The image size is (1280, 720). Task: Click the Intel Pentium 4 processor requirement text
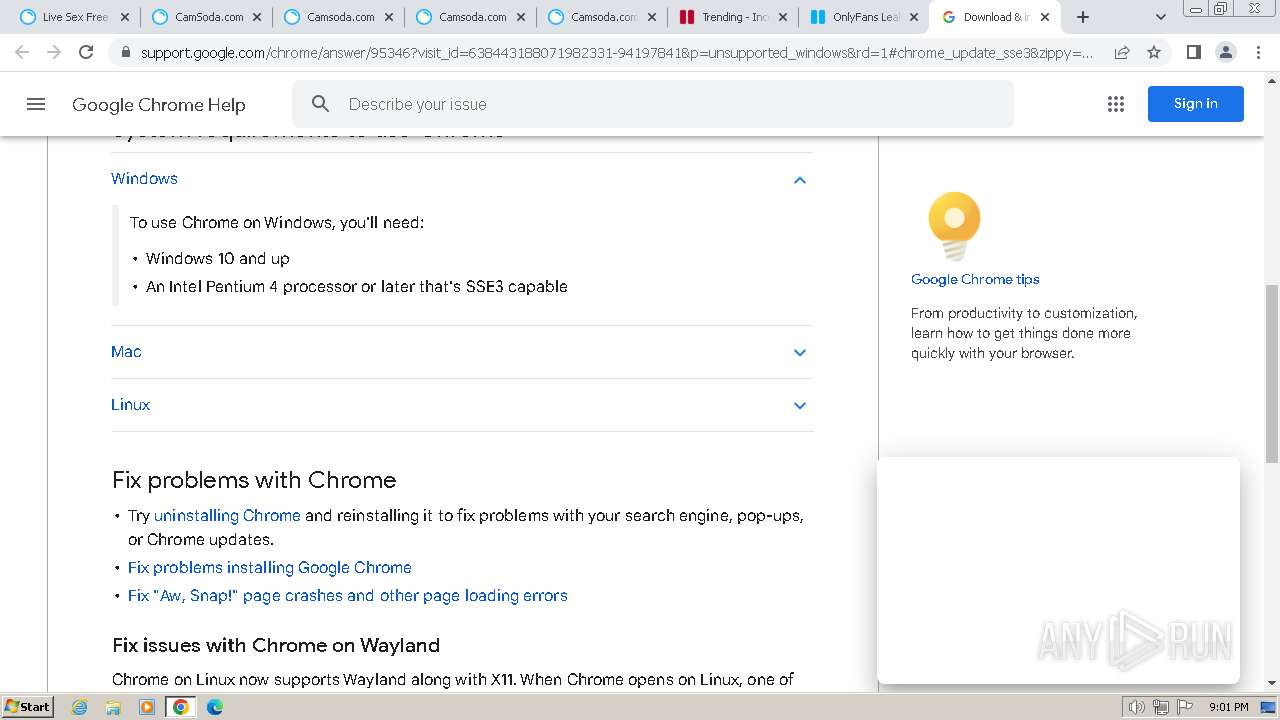[x=357, y=286]
